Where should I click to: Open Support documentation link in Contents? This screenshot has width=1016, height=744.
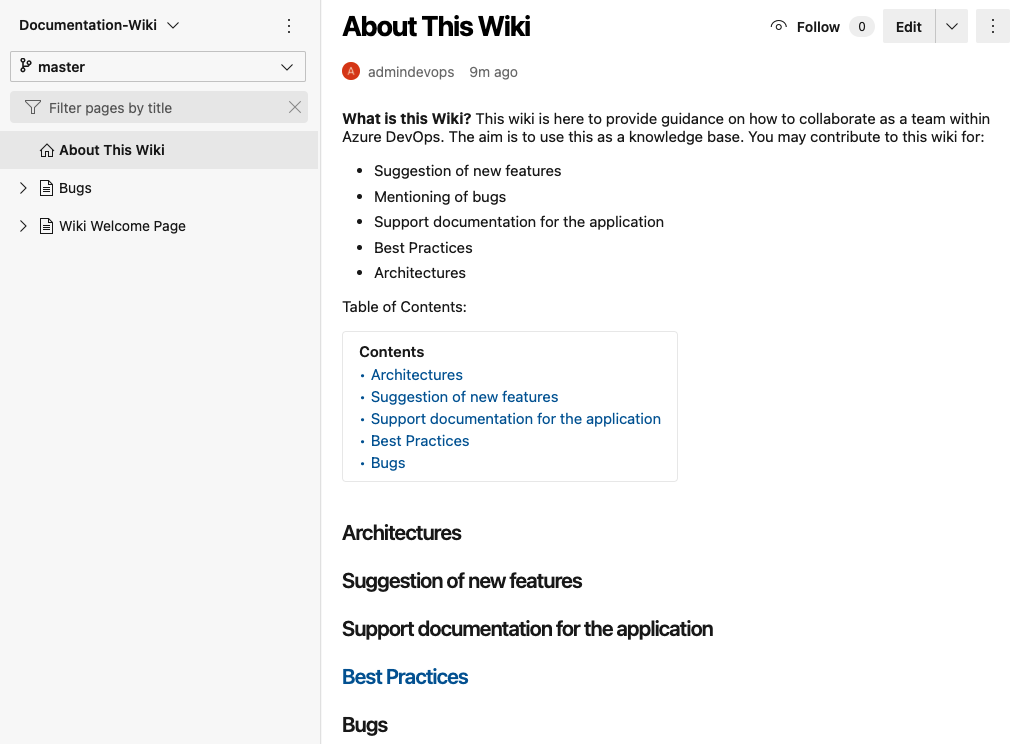coord(515,419)
